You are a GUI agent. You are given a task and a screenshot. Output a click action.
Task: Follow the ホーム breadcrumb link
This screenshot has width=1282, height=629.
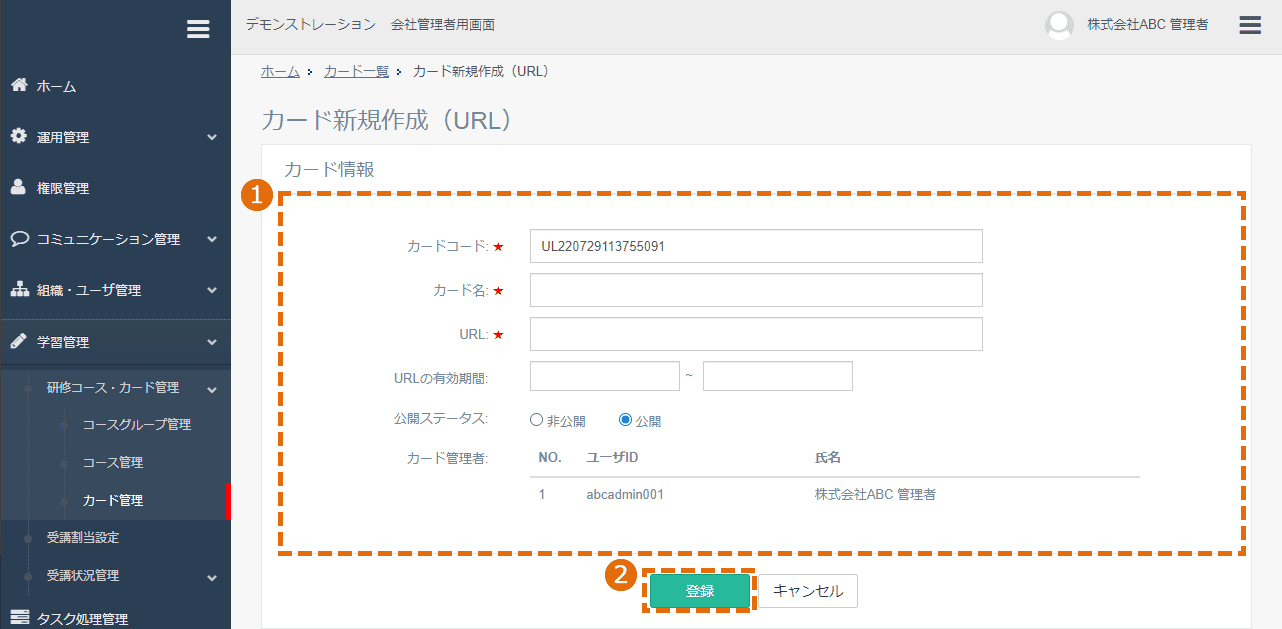coord(280,71)
